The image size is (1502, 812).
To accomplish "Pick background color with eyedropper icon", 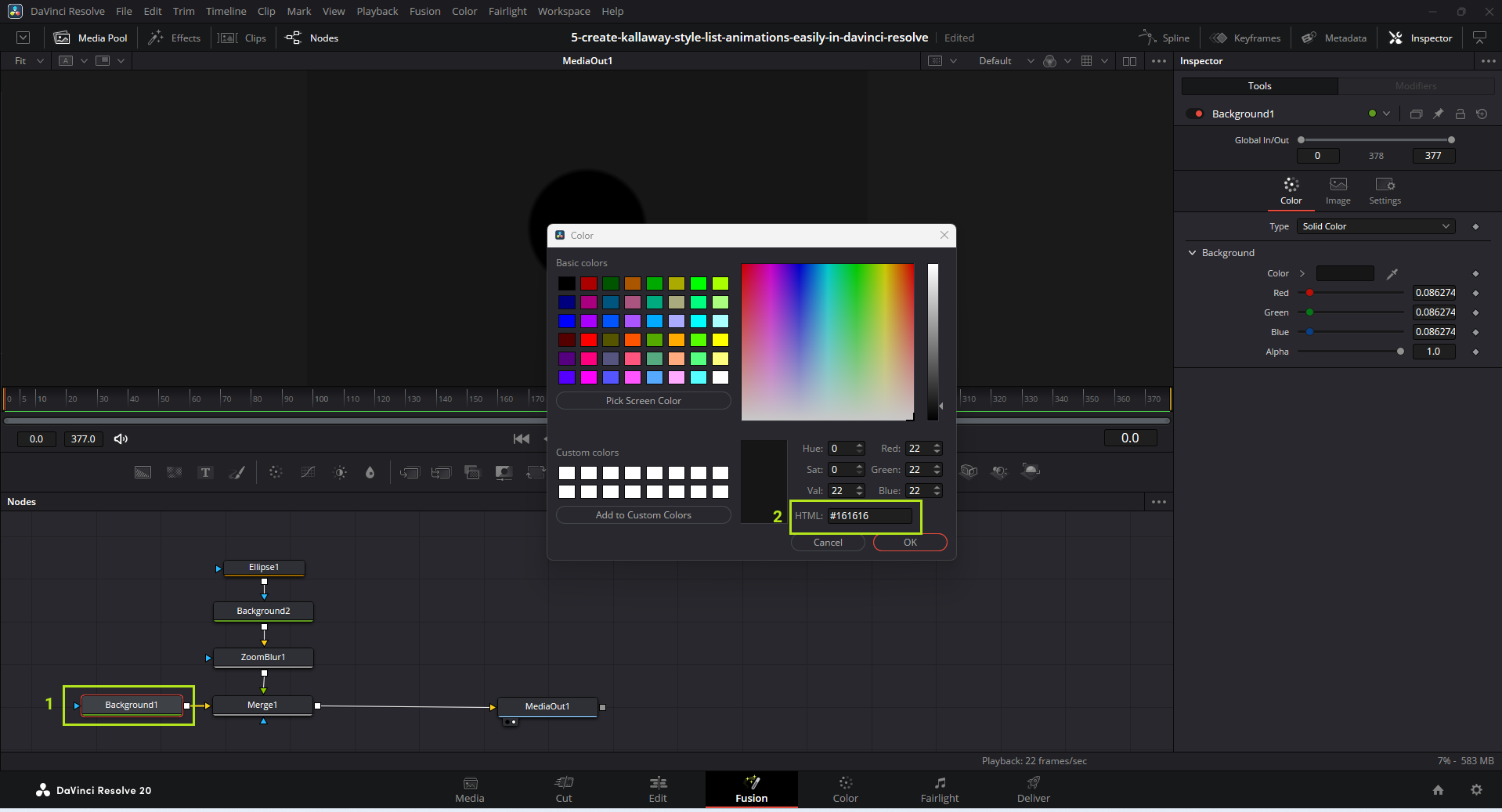I will [1392, 273].
